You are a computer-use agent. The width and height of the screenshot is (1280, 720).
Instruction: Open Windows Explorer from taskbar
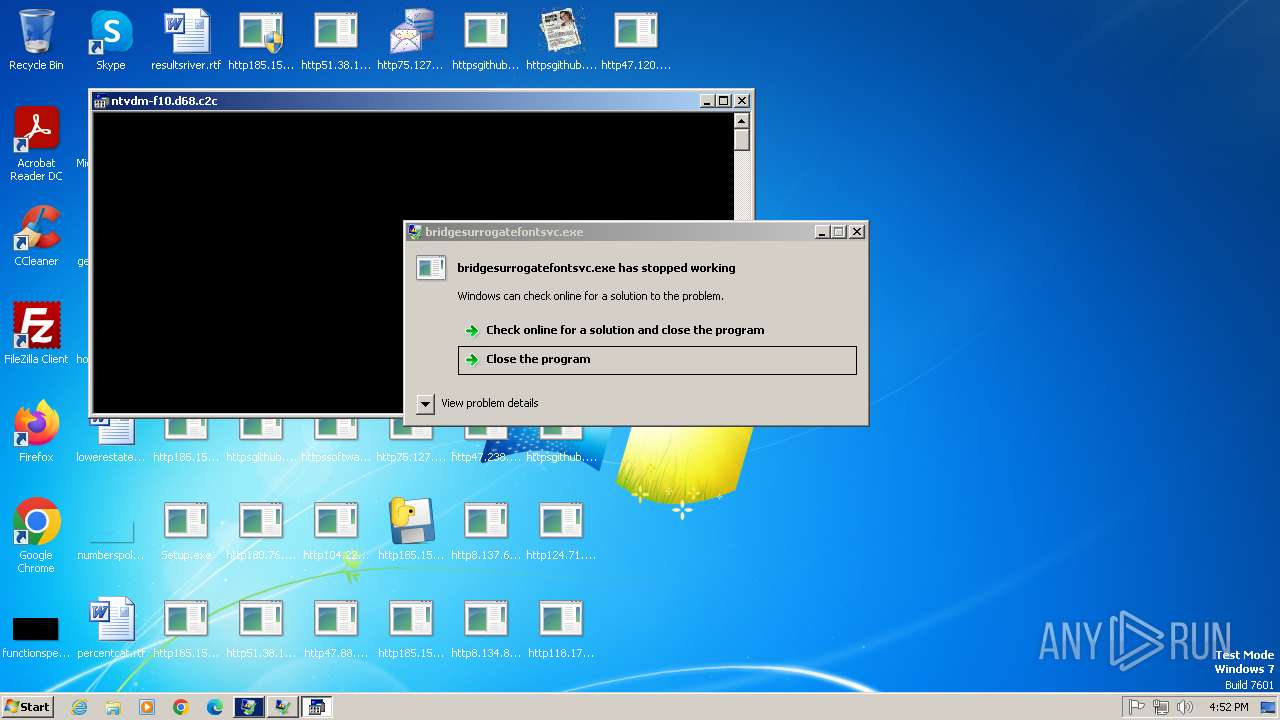point(113,707)
